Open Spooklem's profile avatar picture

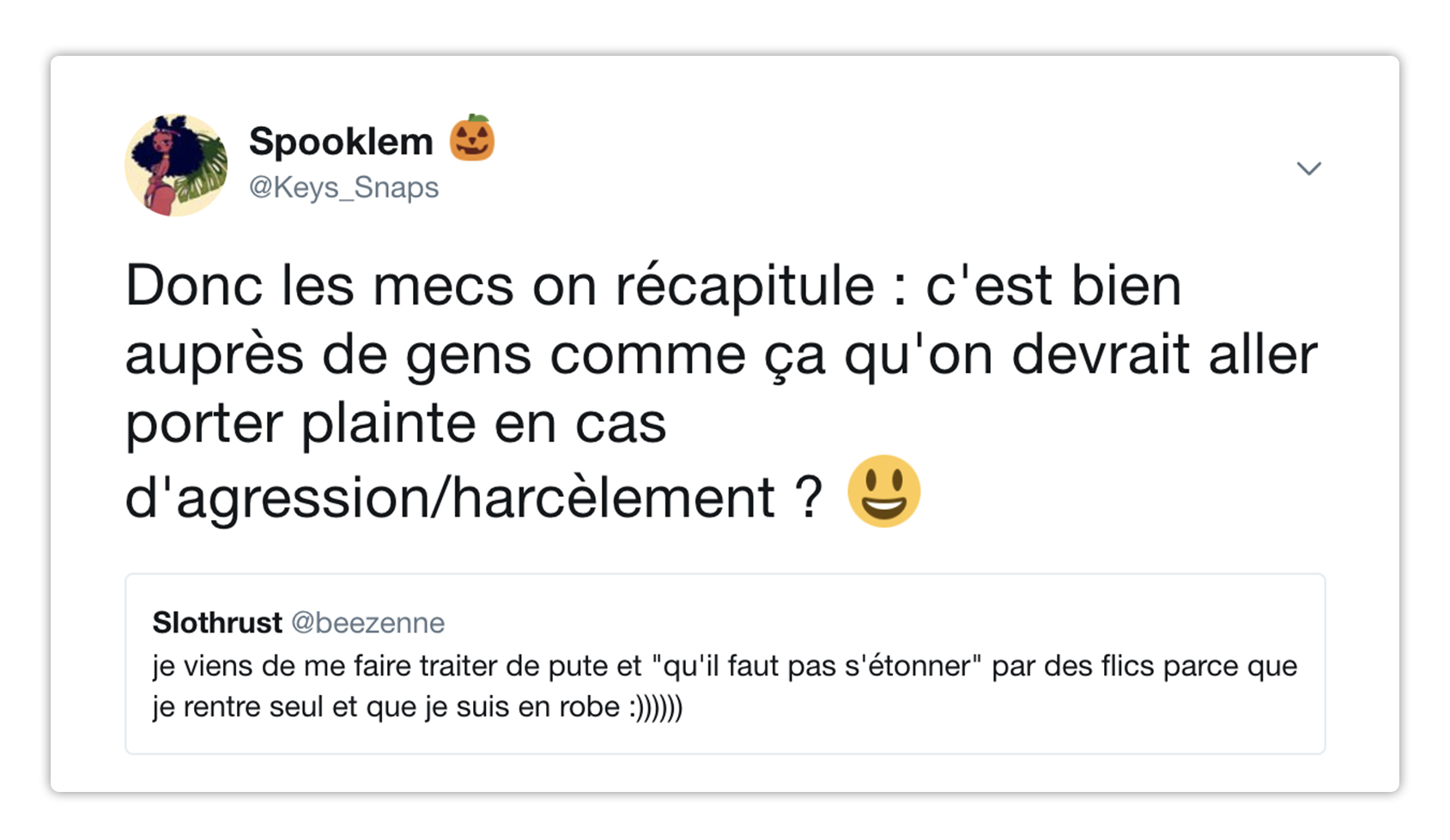[176, 165]
